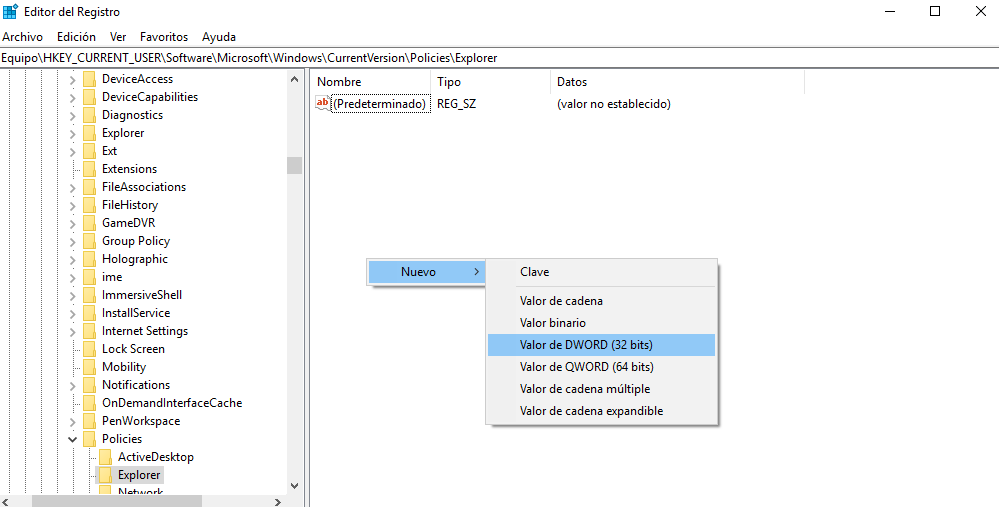This screenshot has width=999, height=507.
Task: Click the DeviceAccess folder icon
Action: point(89,80)
